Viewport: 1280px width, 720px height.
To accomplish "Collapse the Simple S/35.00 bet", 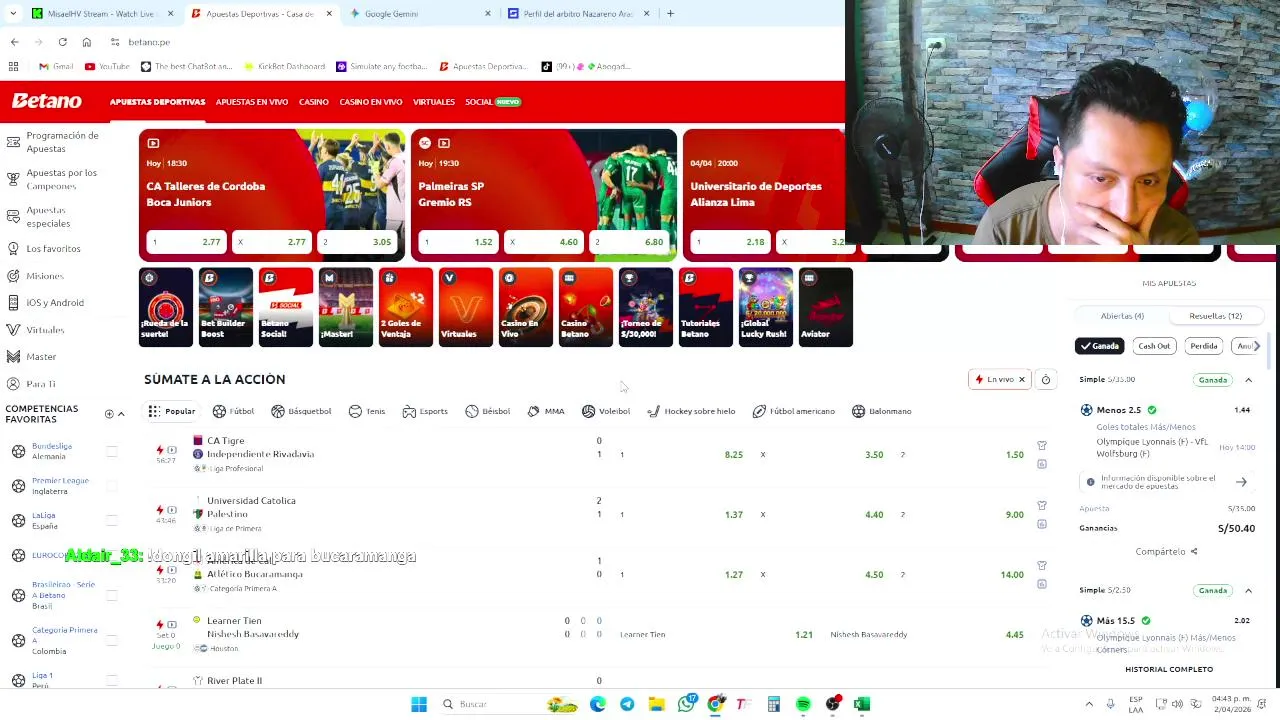I will (x=1248, y=380).
